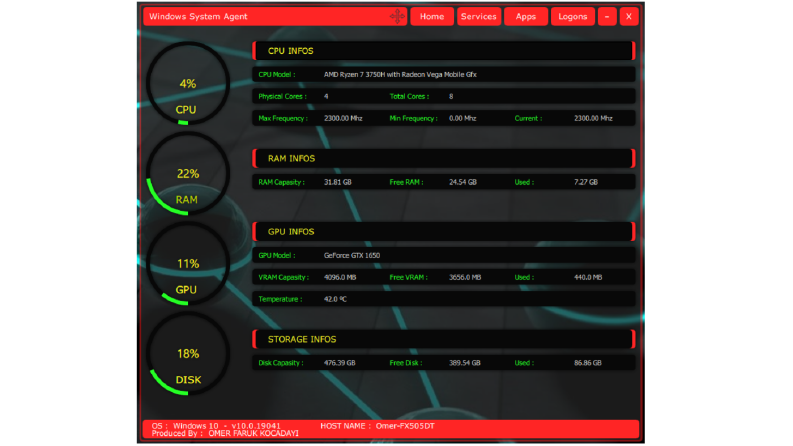This screenshot has height=446, width=793.
Task: Click the used VRAM value 440.0 MB
Action: (588, 277)
